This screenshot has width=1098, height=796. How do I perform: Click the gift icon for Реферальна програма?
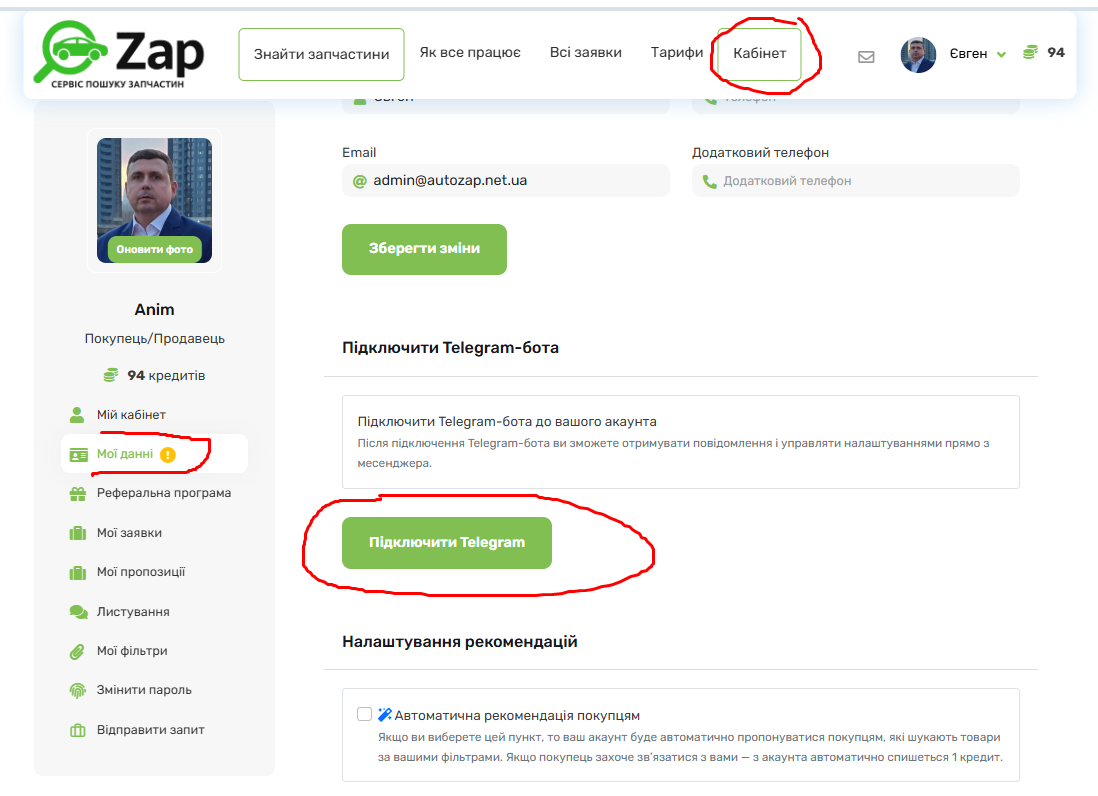78,494
